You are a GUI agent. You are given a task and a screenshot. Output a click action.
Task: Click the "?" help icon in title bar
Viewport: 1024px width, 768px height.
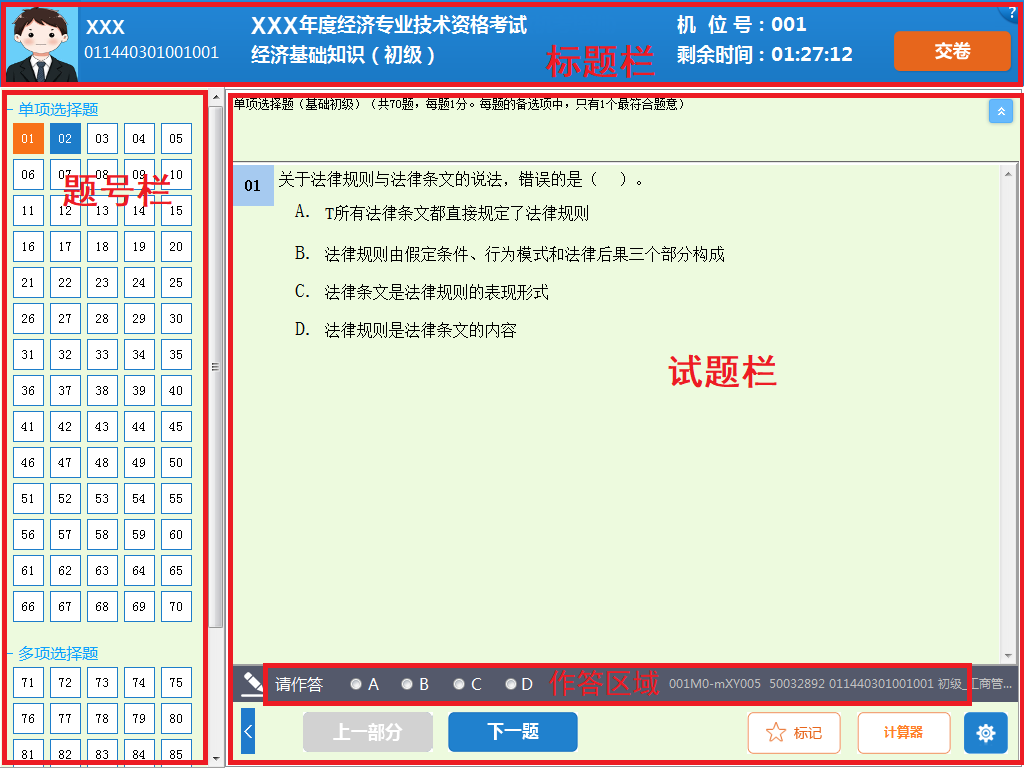1014,10
